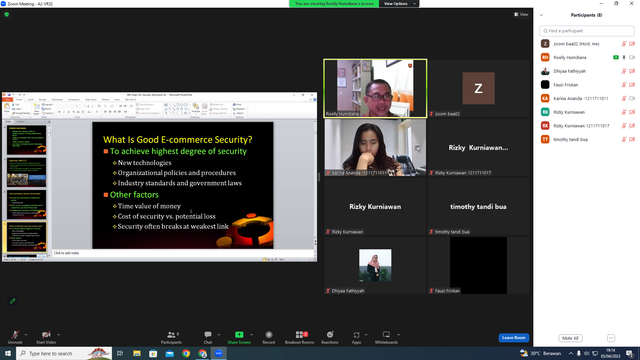The height and width of the screenshot is (360, 640).
Task: Click the File tab in shared PowerPoint
Action: (7, 100)
